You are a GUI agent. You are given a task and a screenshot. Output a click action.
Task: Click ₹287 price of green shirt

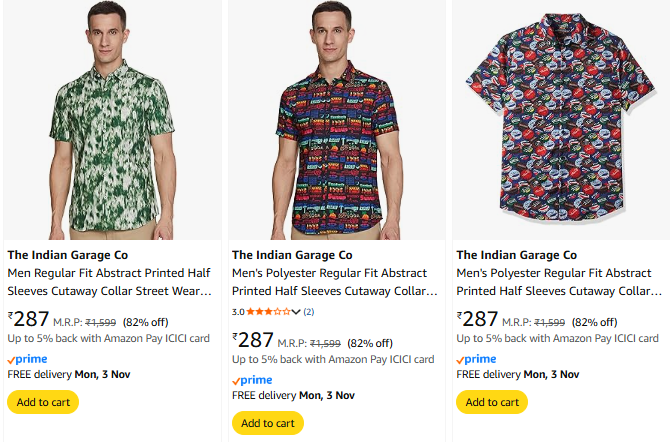pos(29,320)
